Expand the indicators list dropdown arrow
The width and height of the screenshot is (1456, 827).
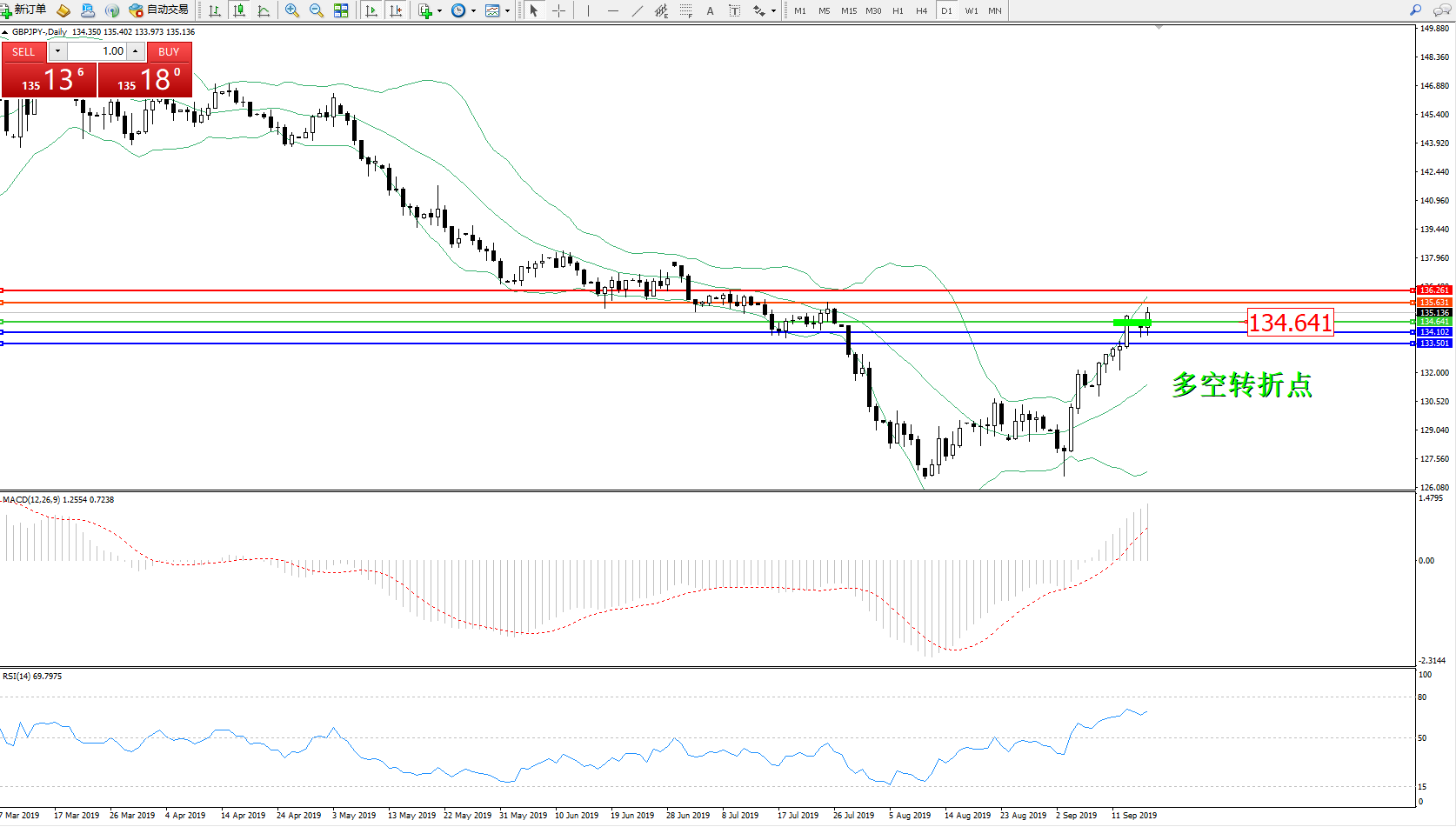click(x=439, y=10)
